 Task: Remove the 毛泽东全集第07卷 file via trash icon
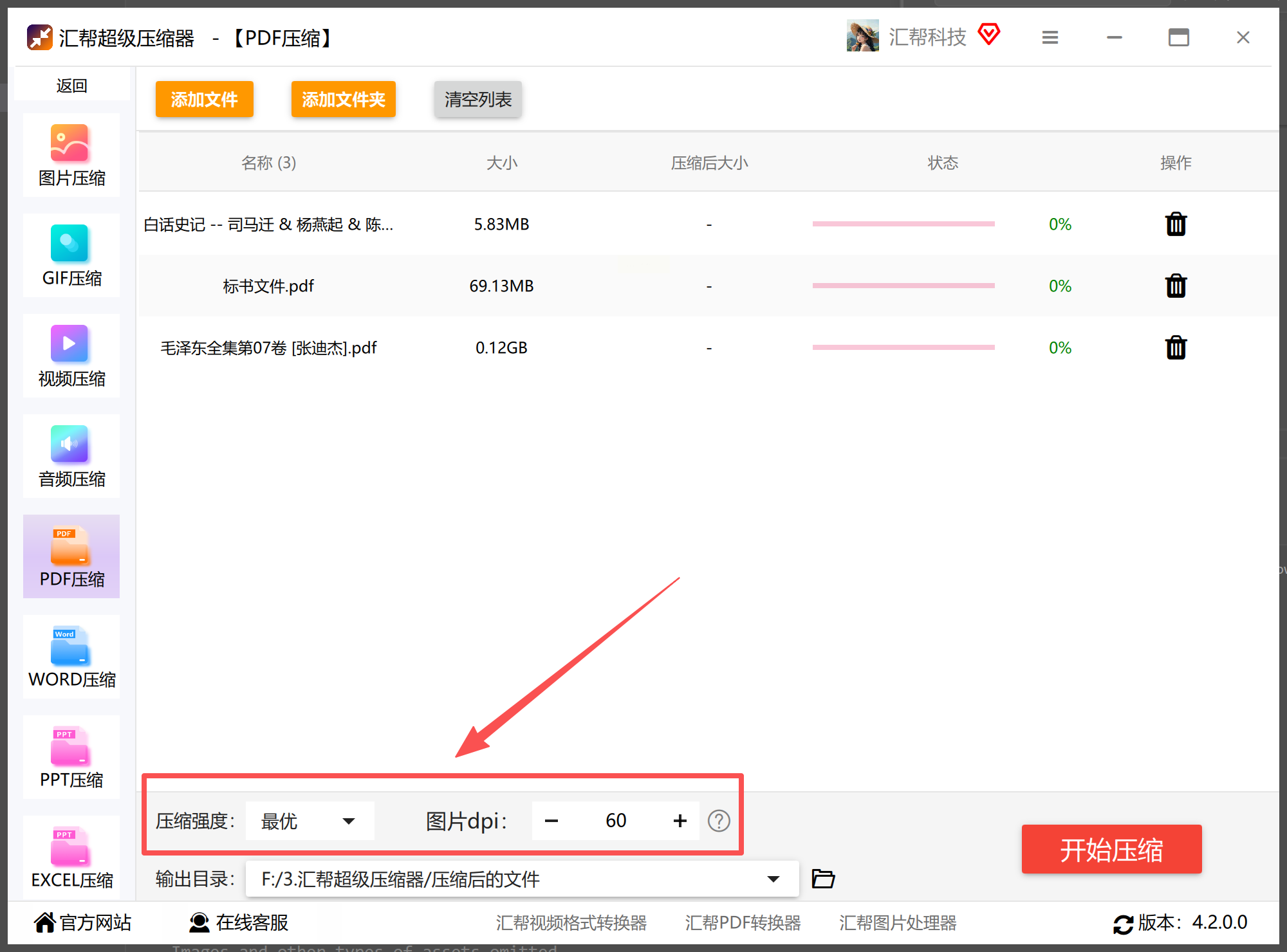click(x=1176, y=347)
